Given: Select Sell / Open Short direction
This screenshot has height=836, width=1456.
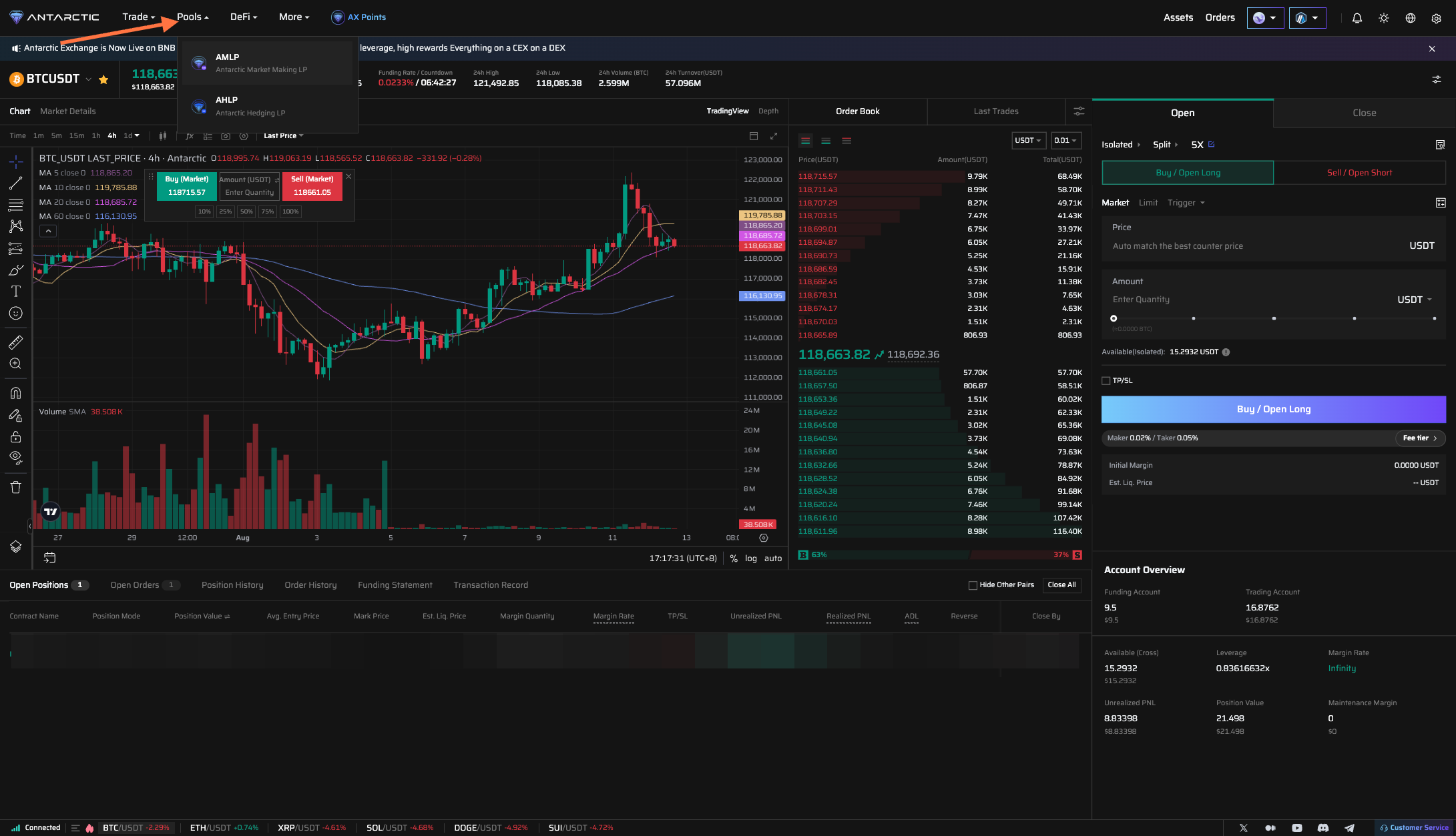Looking at the screenshot, I should [1359, 173].
